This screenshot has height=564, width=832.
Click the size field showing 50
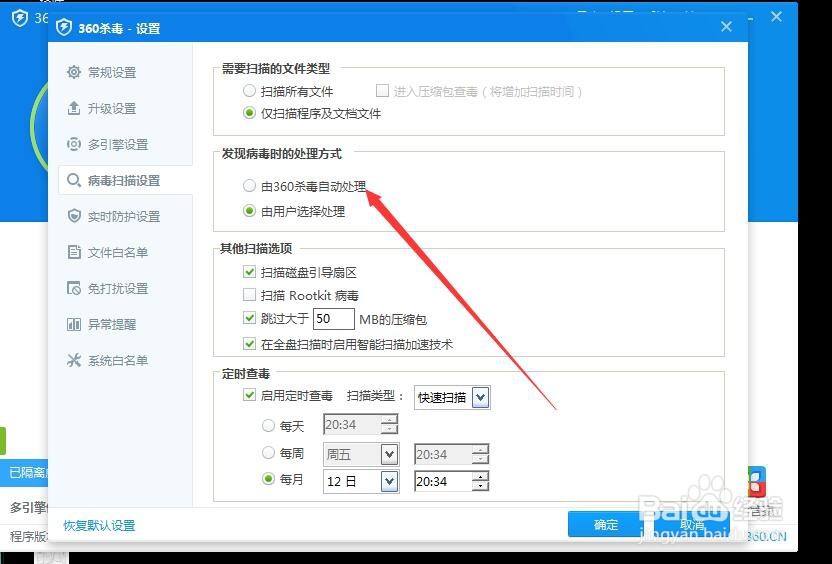point(333,319)
